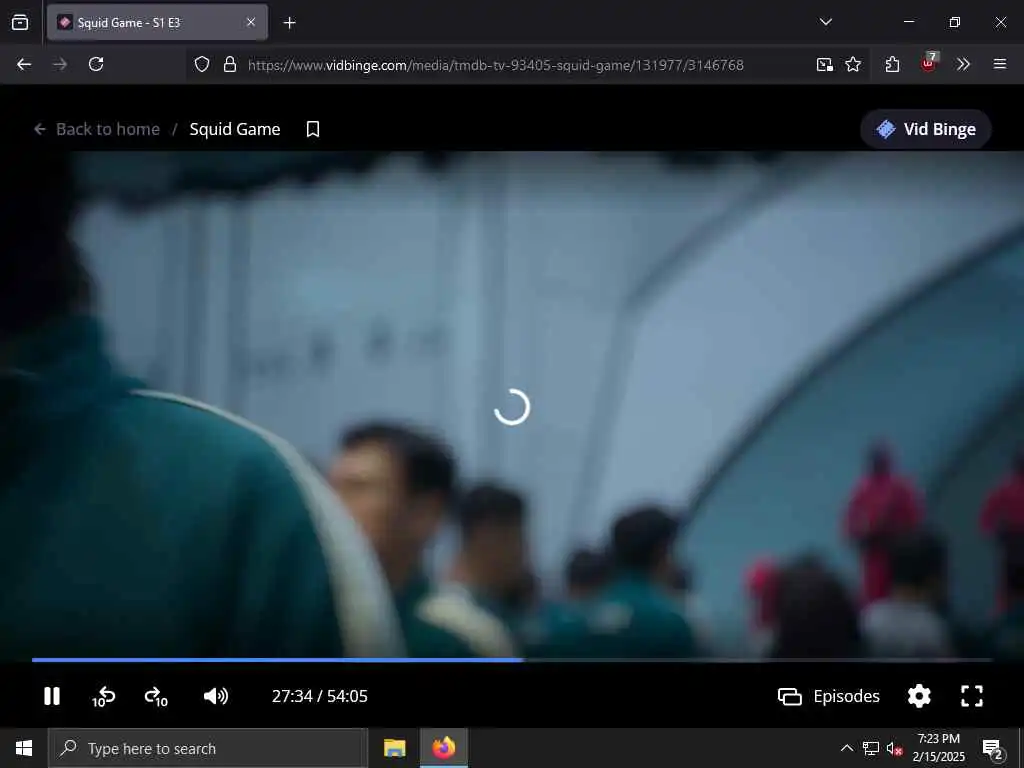Image resolution: width=1024 pixels, height=768 pixels.
Task: Skip forward 10 seconds
Action: coord(156,697)
